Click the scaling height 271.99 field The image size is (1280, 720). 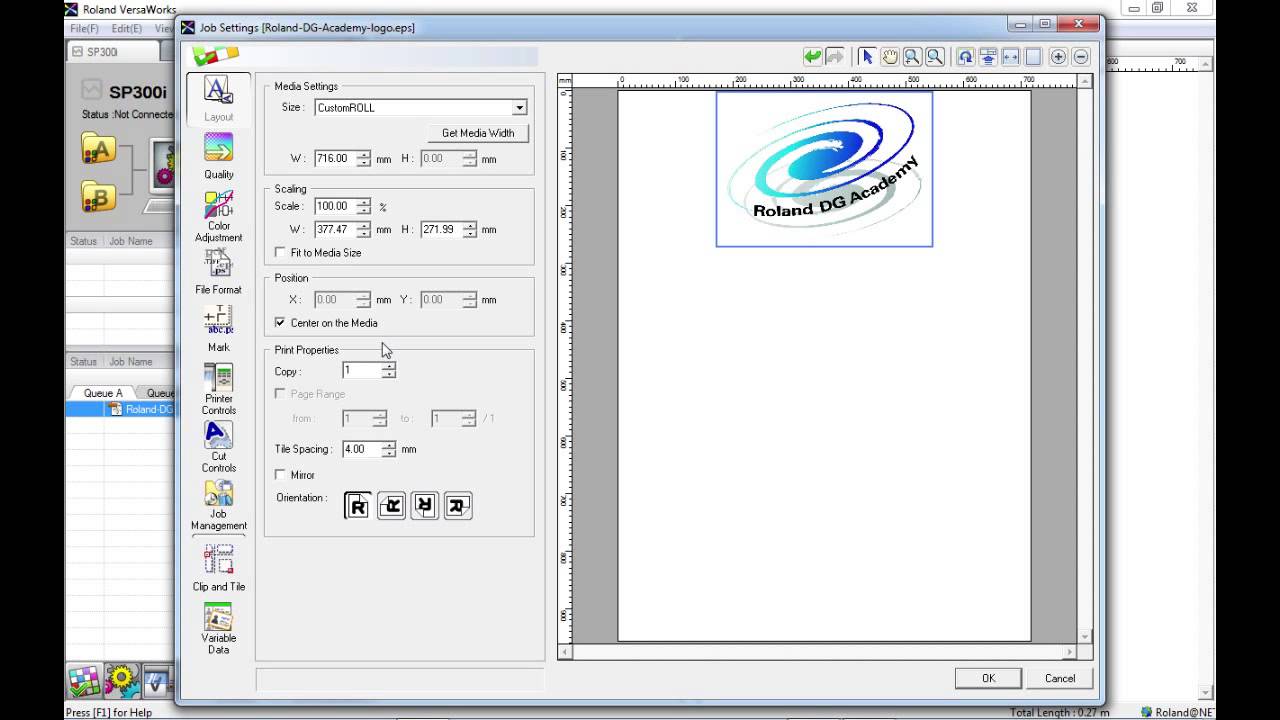[x=442, y=229]
